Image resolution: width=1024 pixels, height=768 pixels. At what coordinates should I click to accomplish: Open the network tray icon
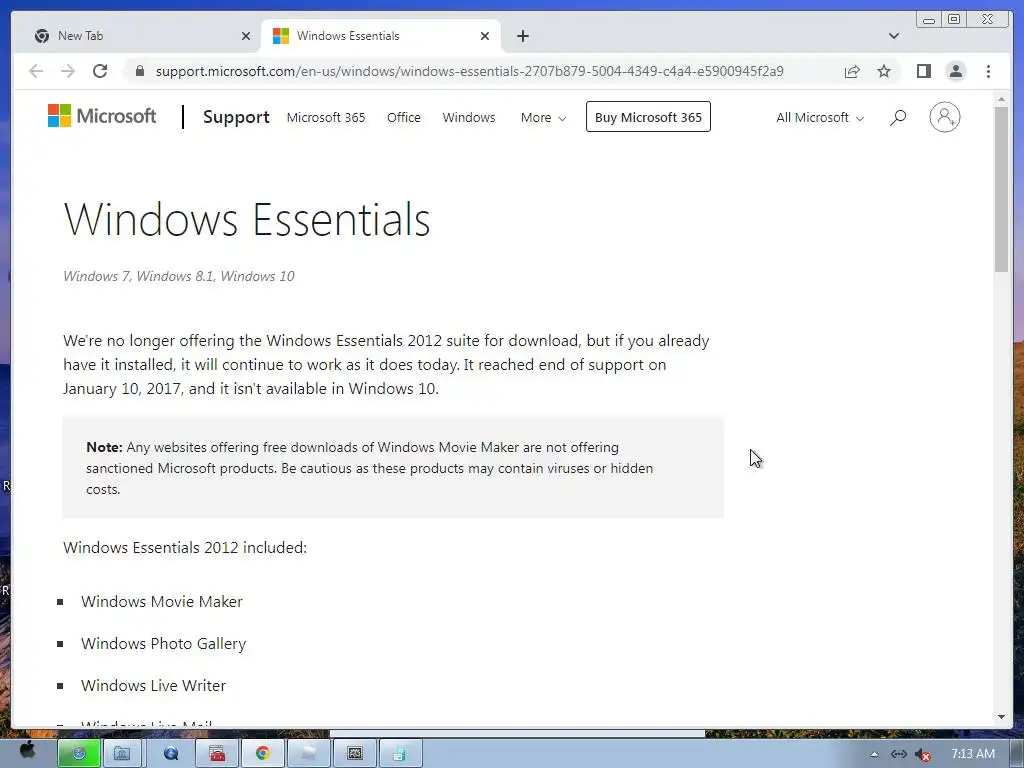[899, 754]
